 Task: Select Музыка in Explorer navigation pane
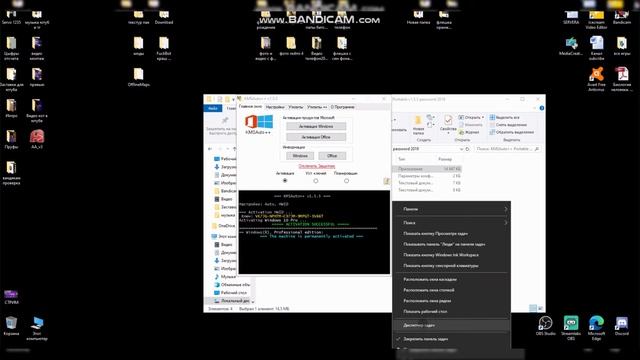(x=225, y=277)
